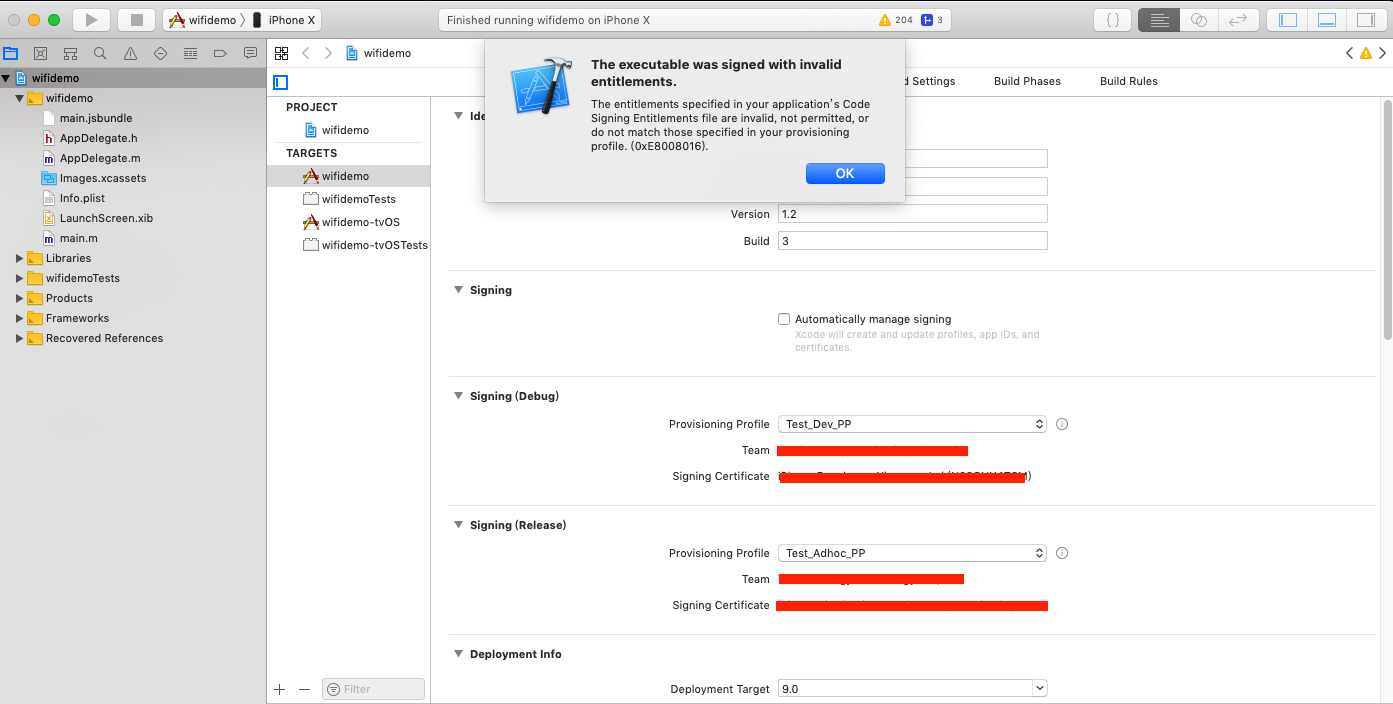Switch to the Build Phases tab
Viewport: 1393px width, 704px height.
tap(1027, 81)
